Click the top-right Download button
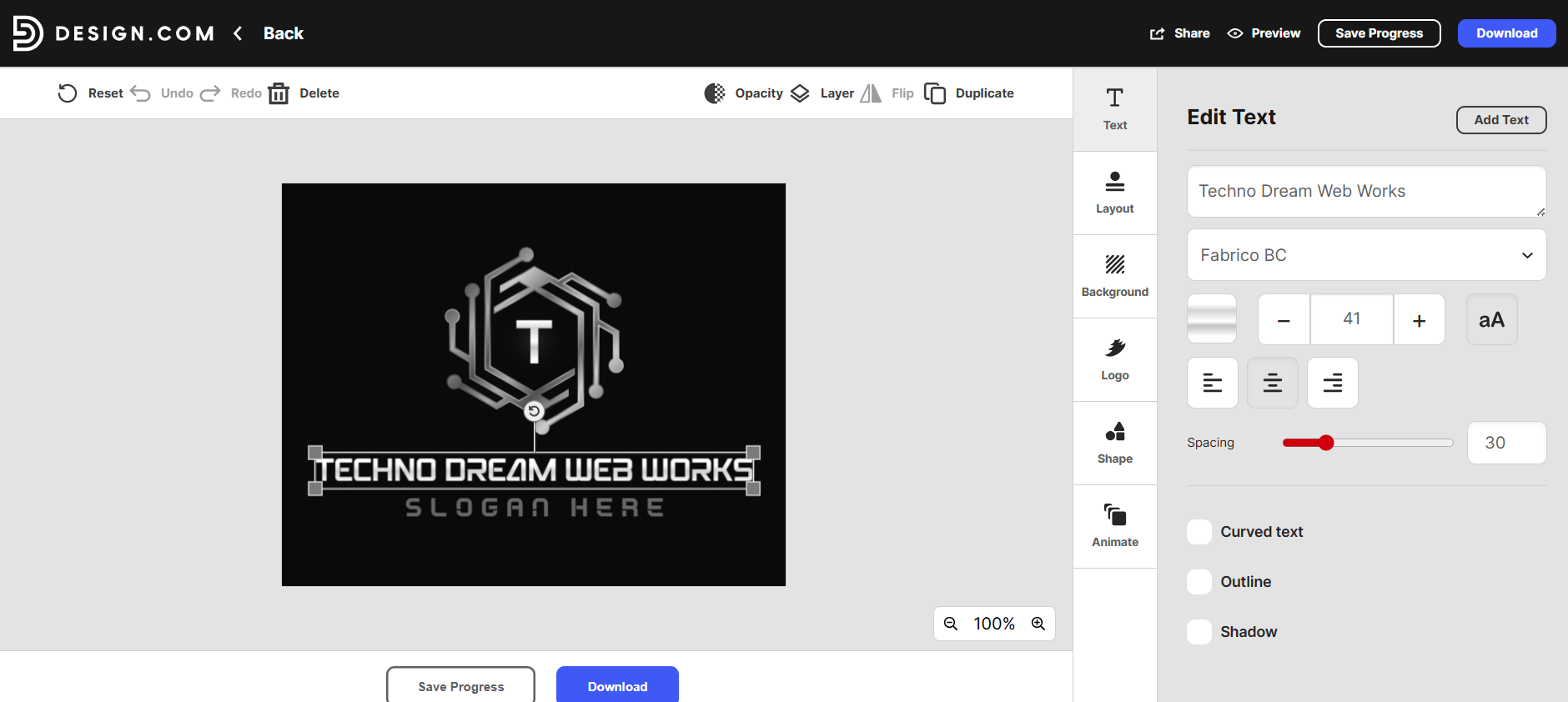The width and height of the screenshot is (1568, 702). click(1507, 33)
